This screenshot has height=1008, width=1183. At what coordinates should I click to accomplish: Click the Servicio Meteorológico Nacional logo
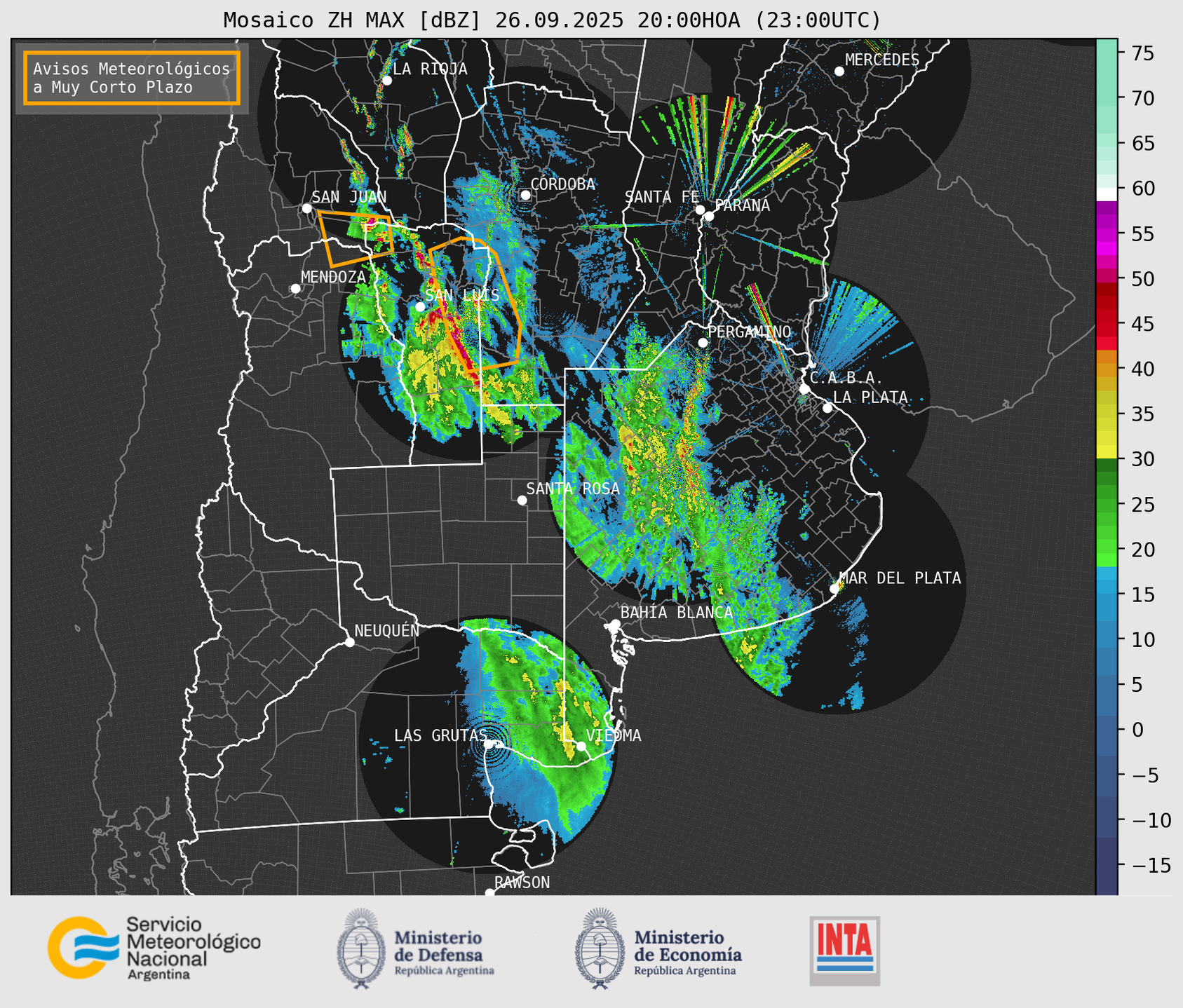(x=154, y=948)
